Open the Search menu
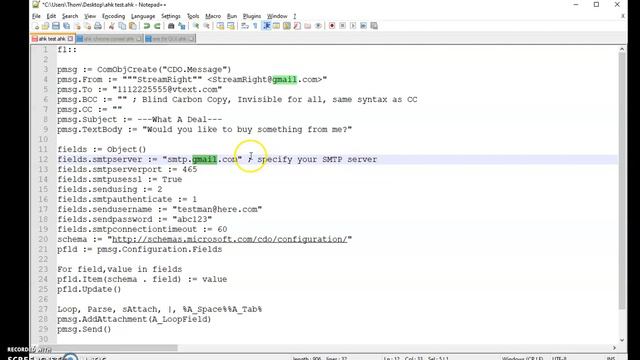Screen dimensions: 640x360 tap(70, 16)
